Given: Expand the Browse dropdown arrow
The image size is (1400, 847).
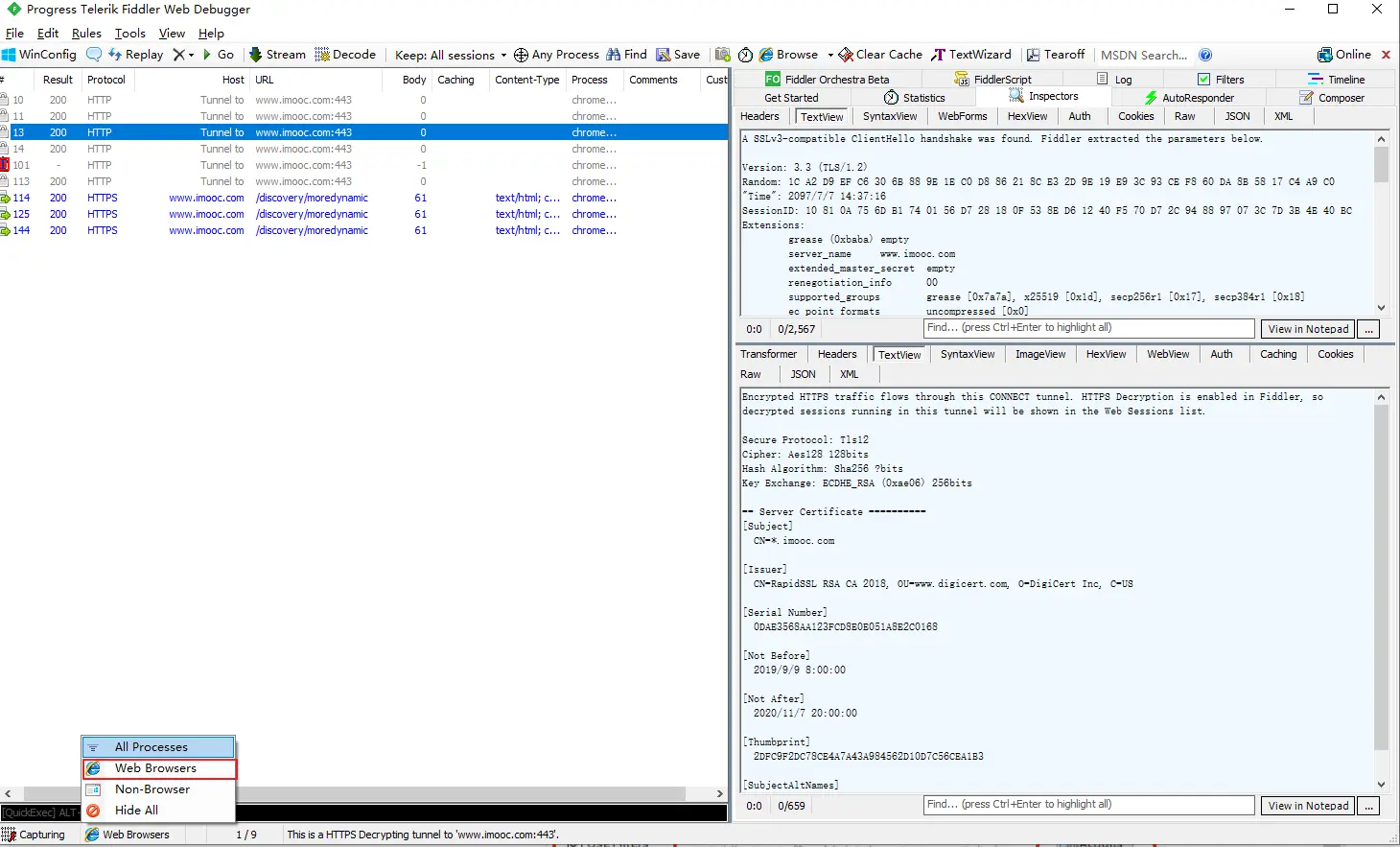Looking at the screenshot, I should (x=830, y=55).
